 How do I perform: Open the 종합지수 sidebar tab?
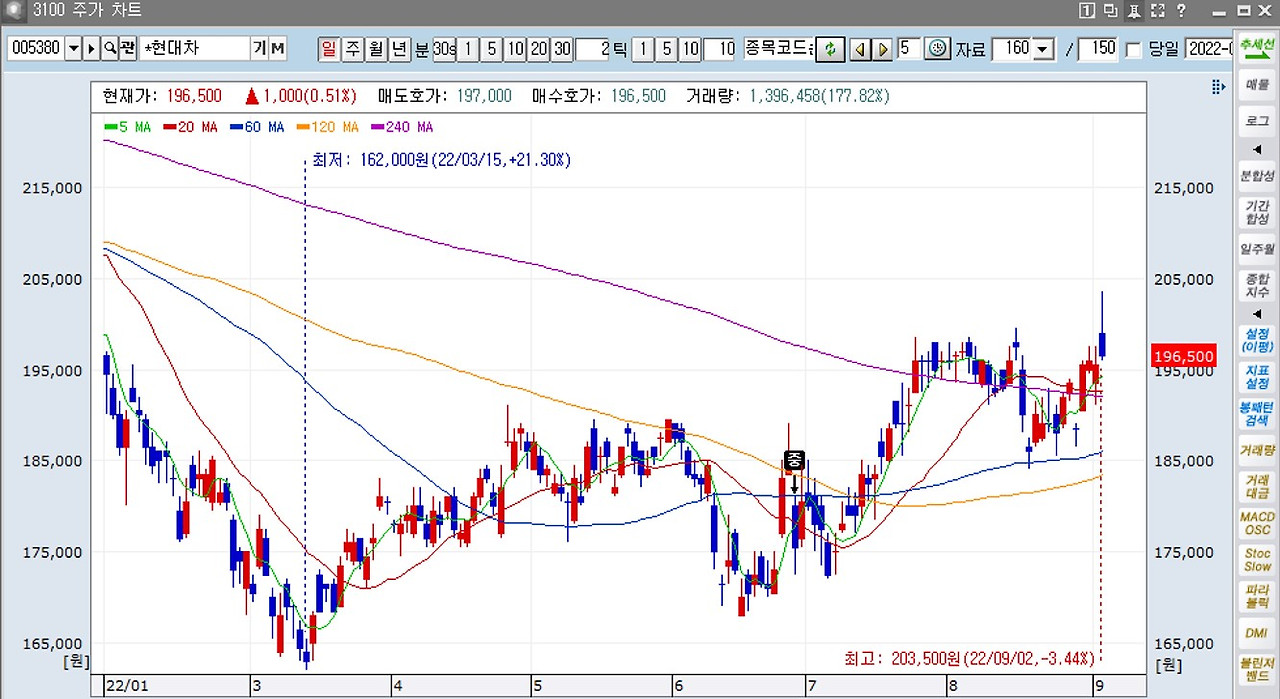pyautogui.click(x=1256, y=284)
